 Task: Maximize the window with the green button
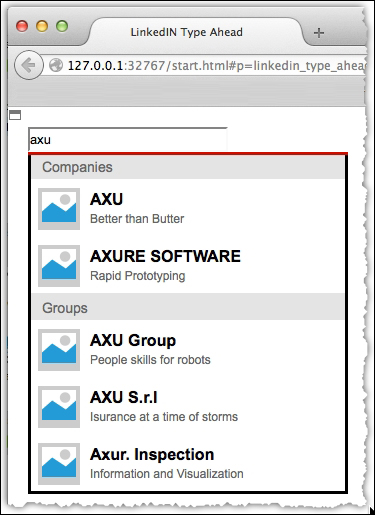(x=62, y=26)
